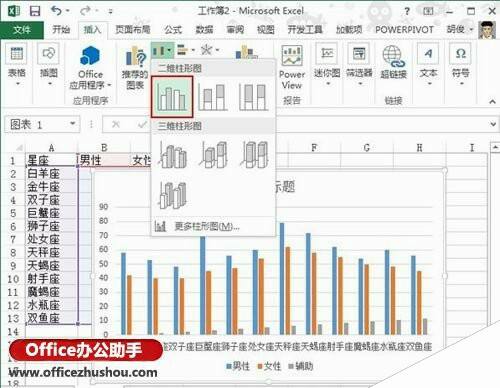Image resolution: width=500 pixels, height=388 pixels.
Task: Click the formula bar cancel X icon
Action: [116, 125]
